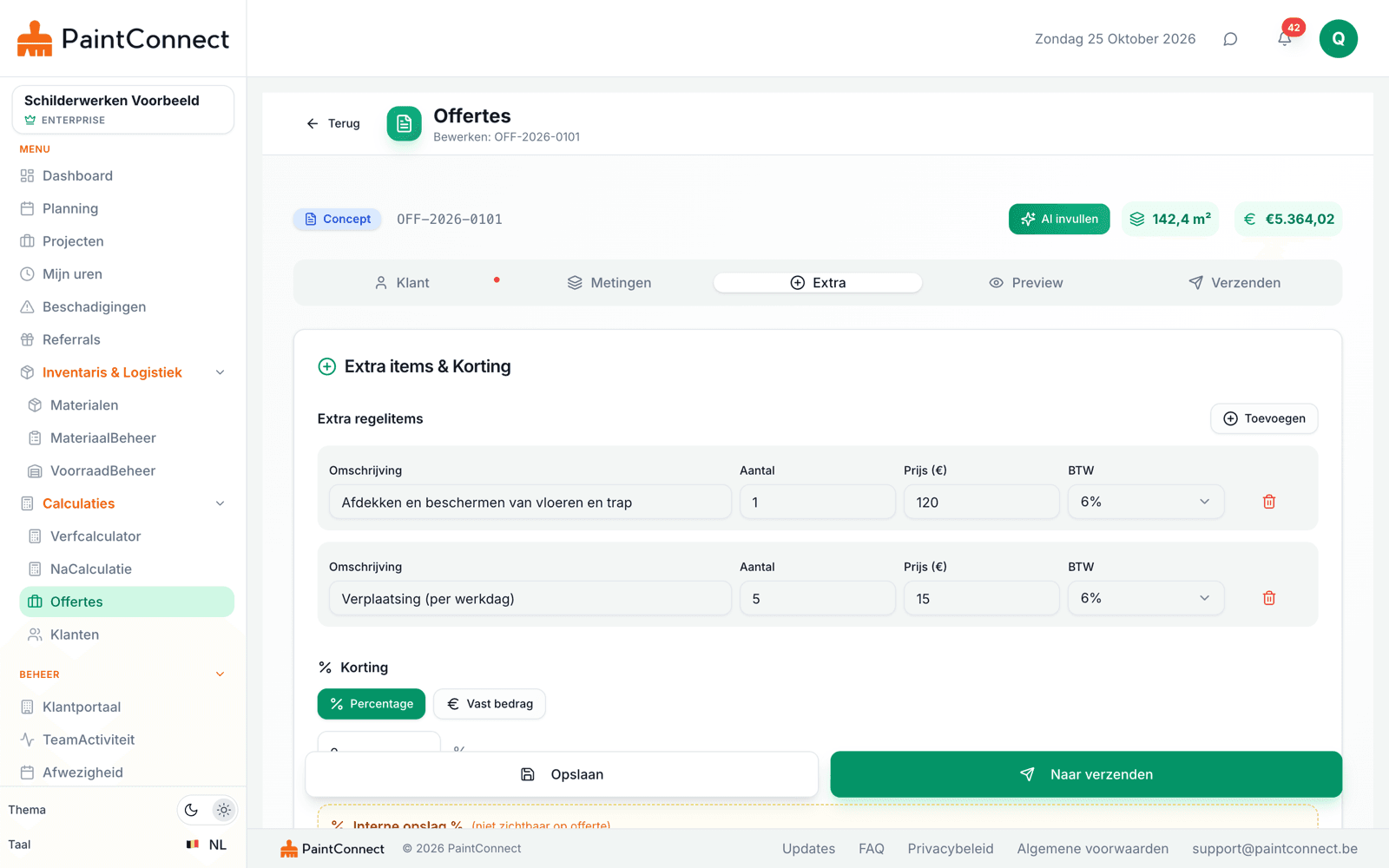
Task: Switch to the Klant tab
Action: (402, 283)
